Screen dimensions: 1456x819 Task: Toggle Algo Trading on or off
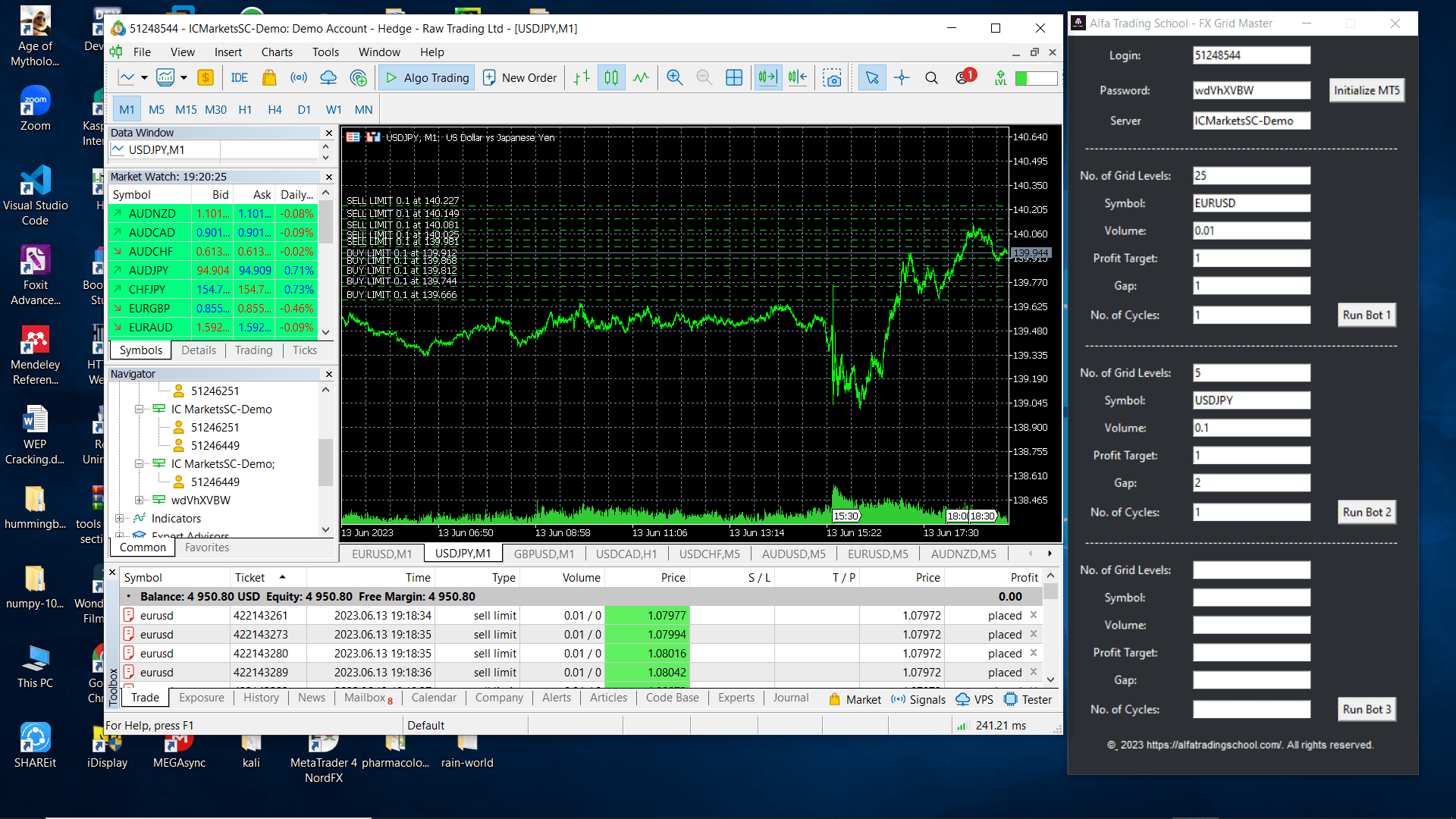click(x=427, y=77)
